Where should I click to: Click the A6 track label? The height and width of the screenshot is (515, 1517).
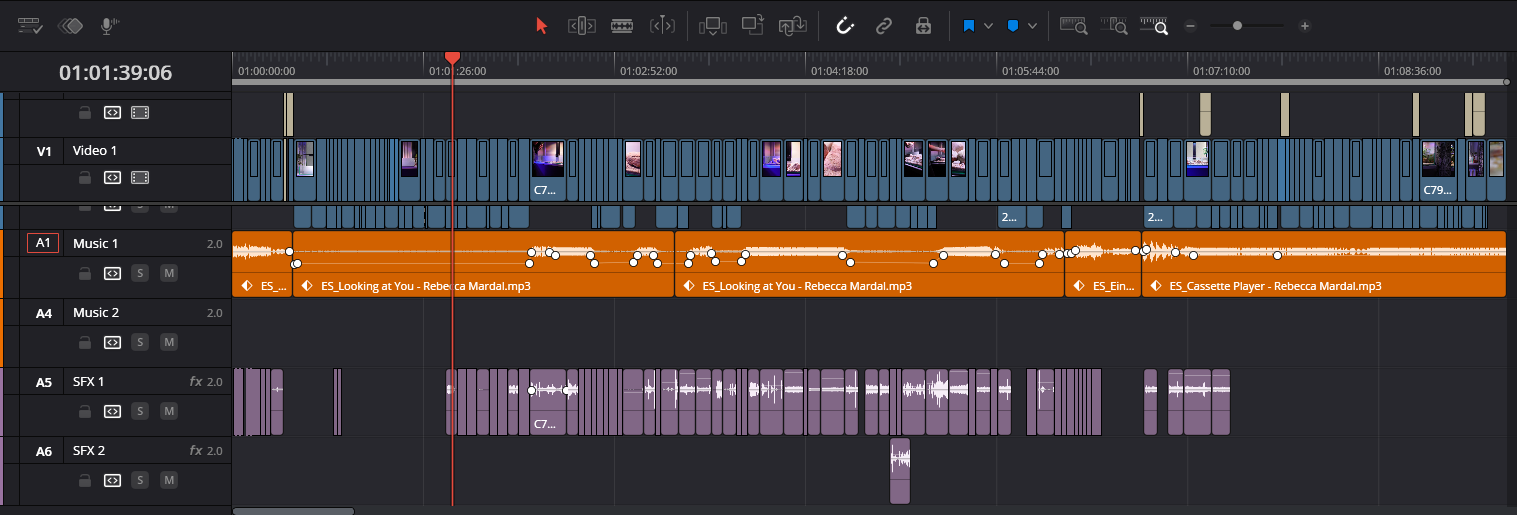click(44, 451)
